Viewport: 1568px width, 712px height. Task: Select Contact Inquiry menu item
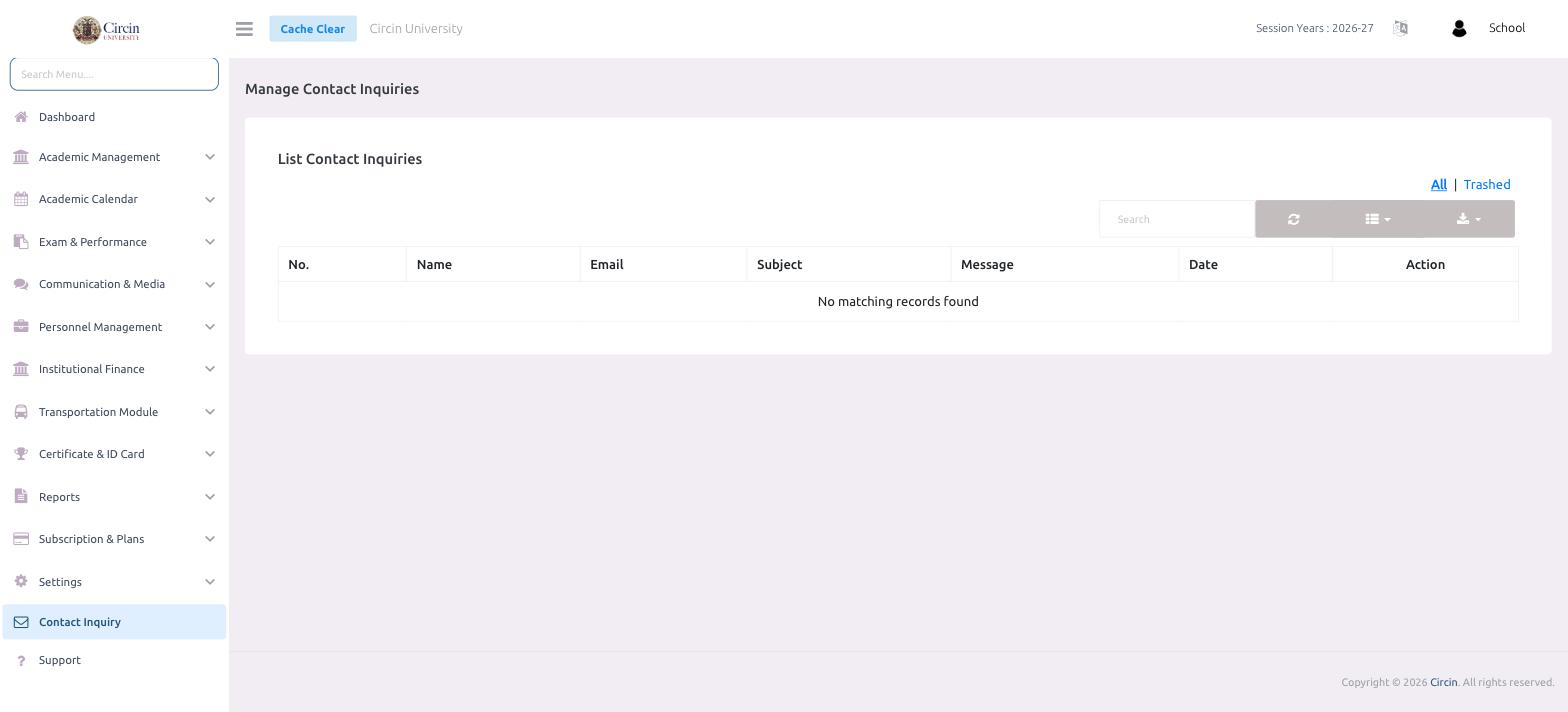click(114, 622)
